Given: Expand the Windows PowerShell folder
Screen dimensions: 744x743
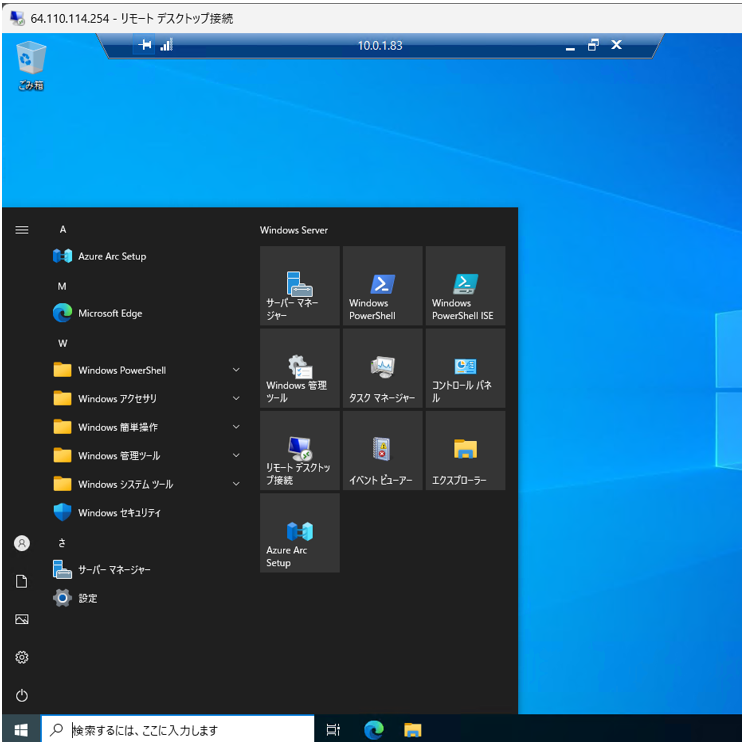Looking at the screenshot, I should 122,370.
